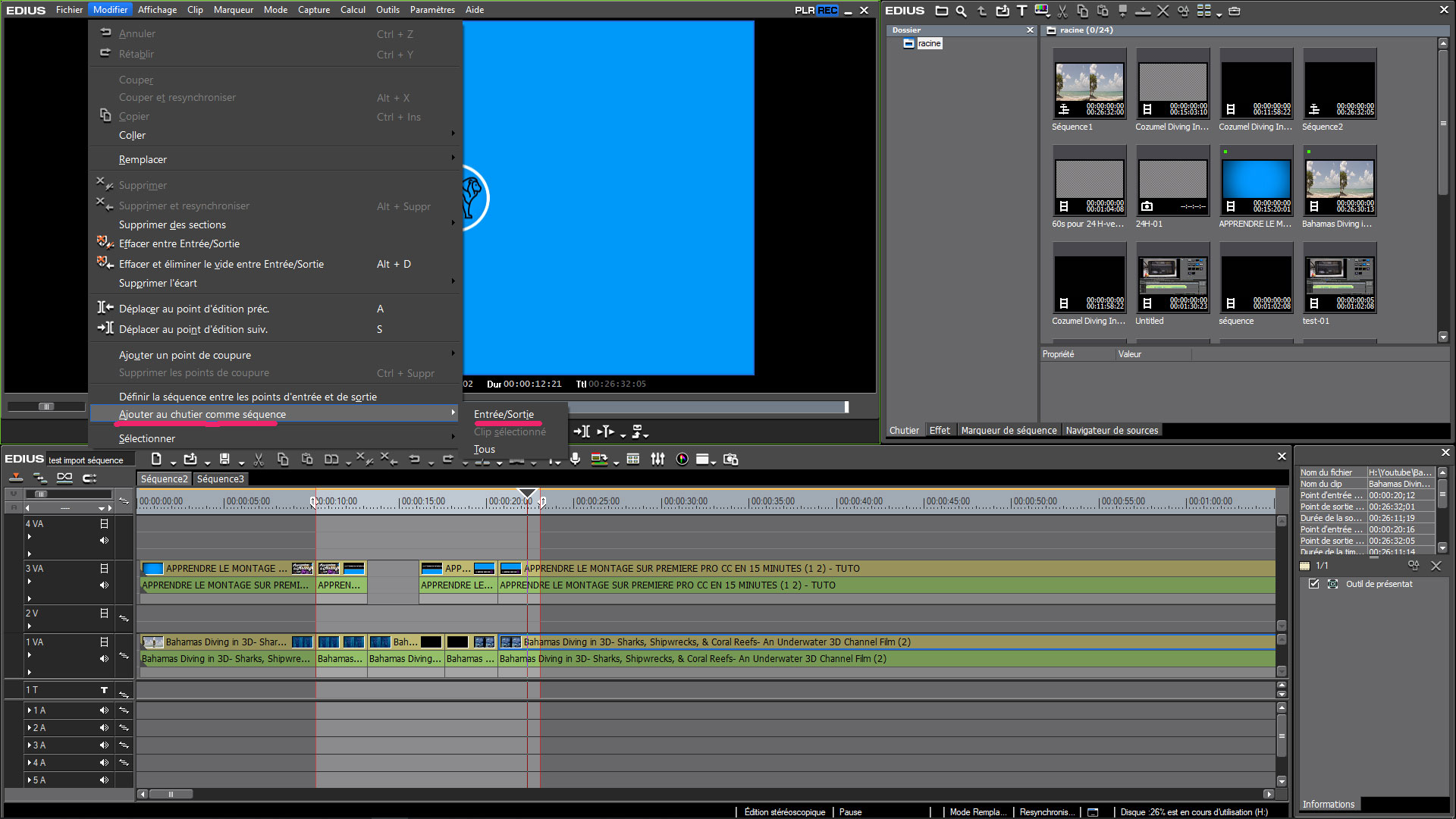
Task: Check the Outil de présentat checkbox
Action: (1313, 584)
